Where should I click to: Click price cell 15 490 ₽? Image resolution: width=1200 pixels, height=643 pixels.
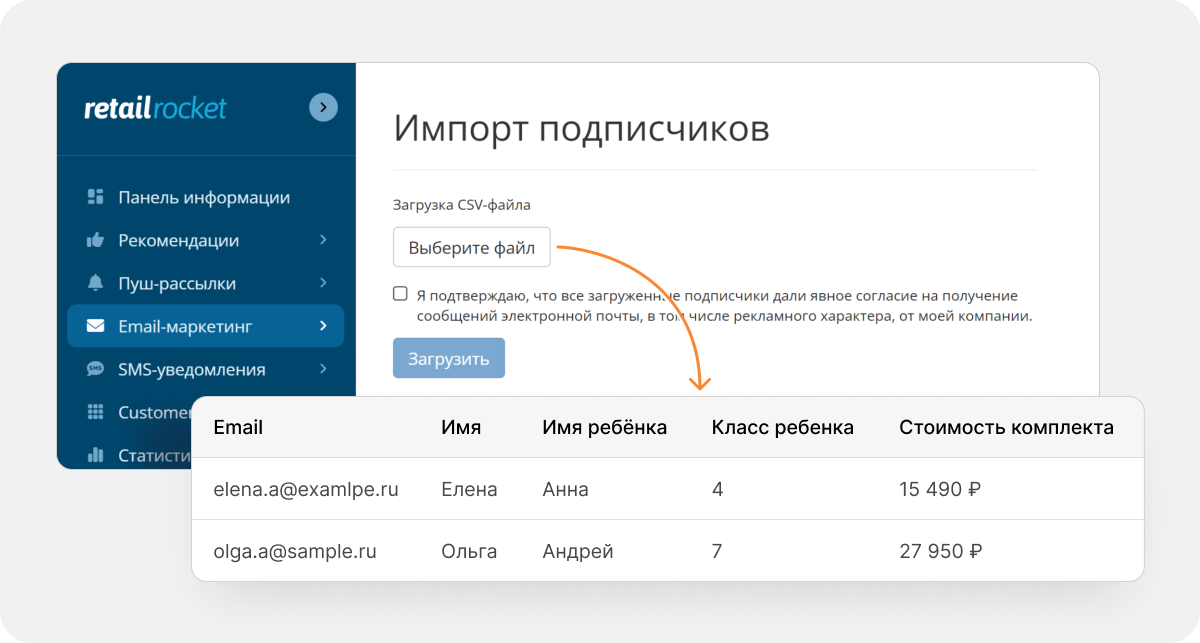click(x=941, y=490)
